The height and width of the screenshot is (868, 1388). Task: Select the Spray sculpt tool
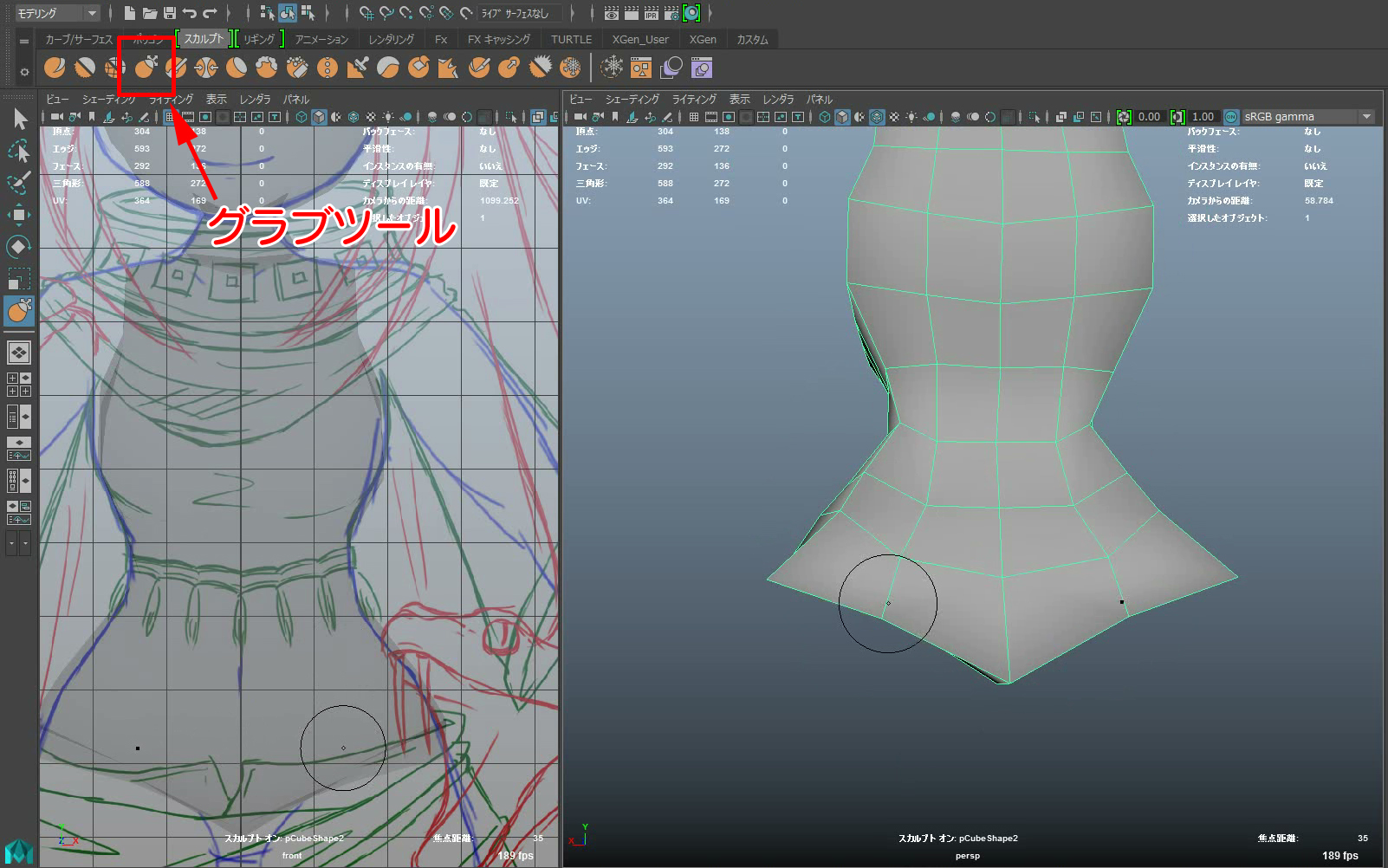click(x=297, y=68)
